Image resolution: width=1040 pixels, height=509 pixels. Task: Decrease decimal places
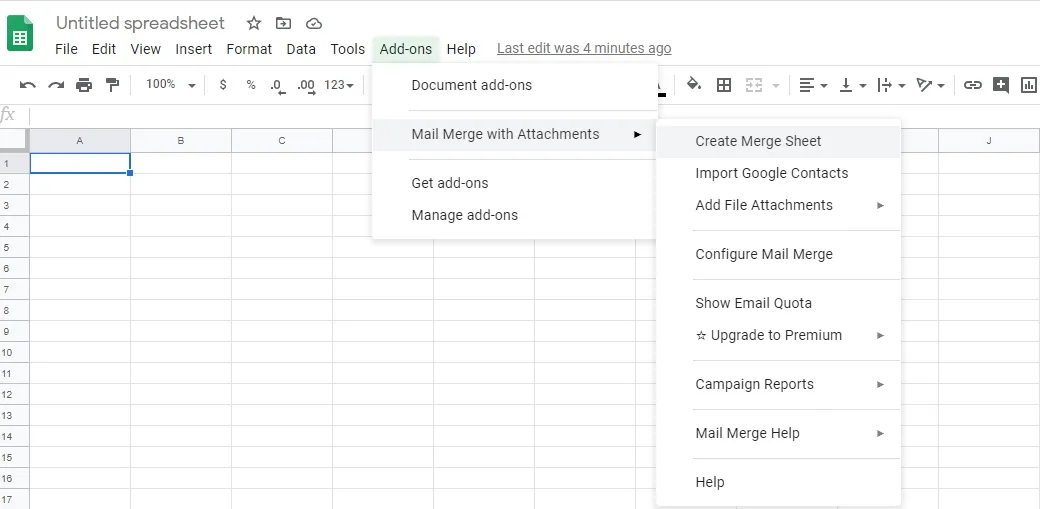pyautogui.click(x=278, y=86)
